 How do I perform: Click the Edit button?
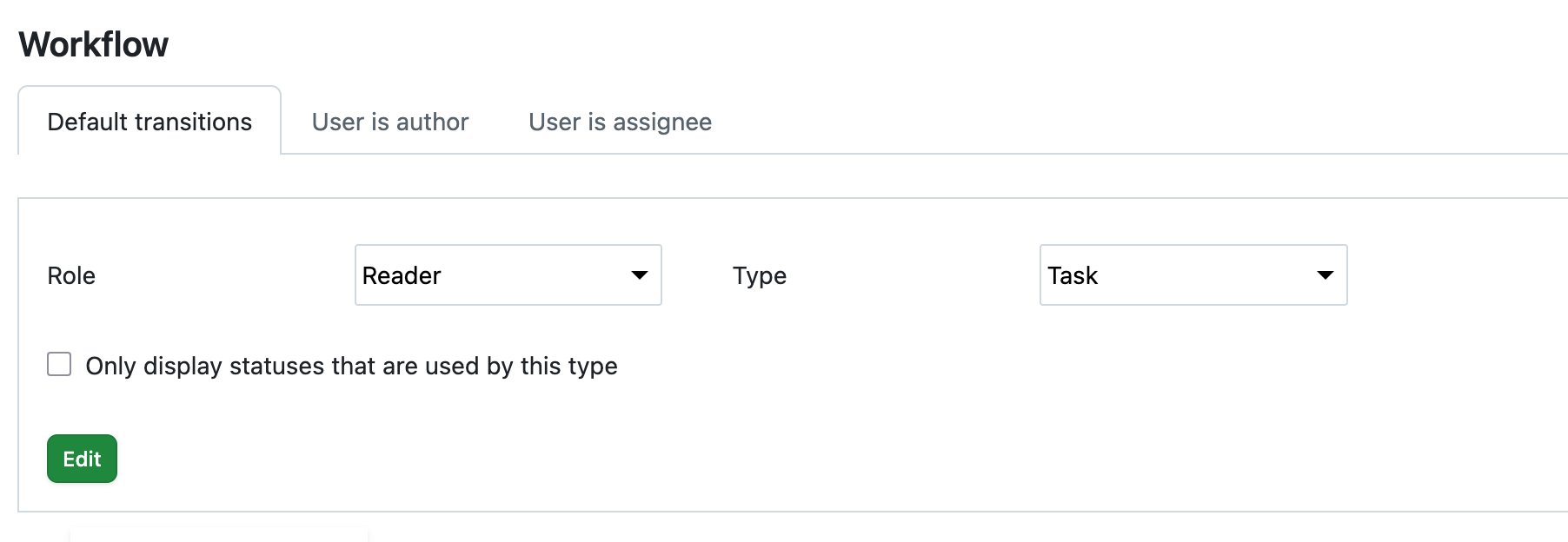82,458
